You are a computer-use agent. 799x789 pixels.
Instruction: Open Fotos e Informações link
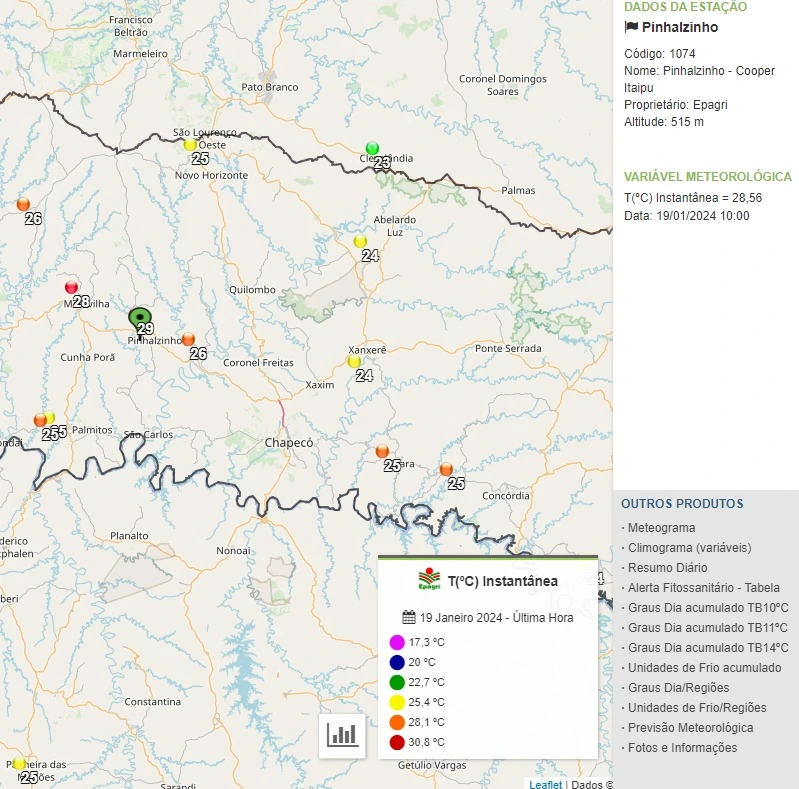tap(682, 748)
